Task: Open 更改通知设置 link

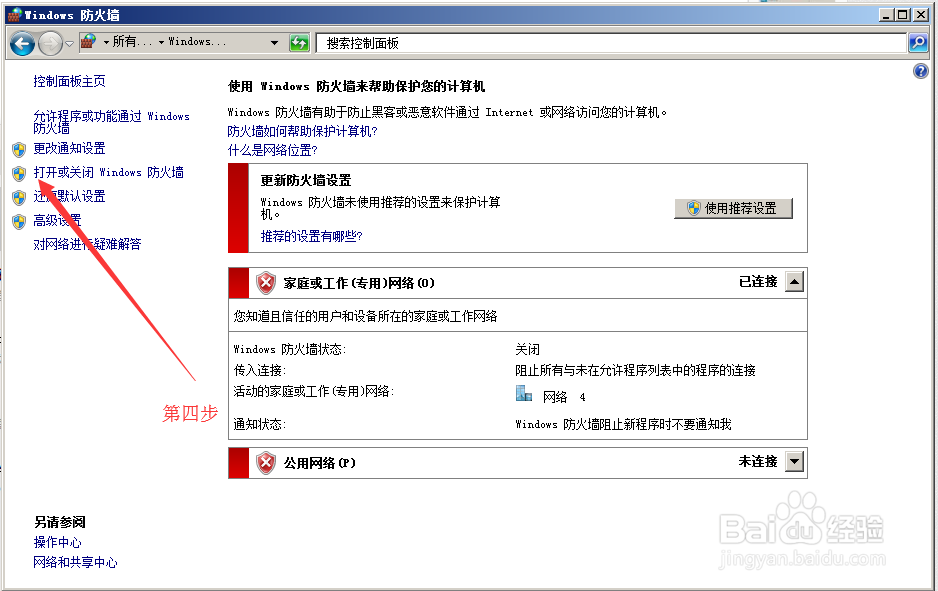Action: (69, 148)
